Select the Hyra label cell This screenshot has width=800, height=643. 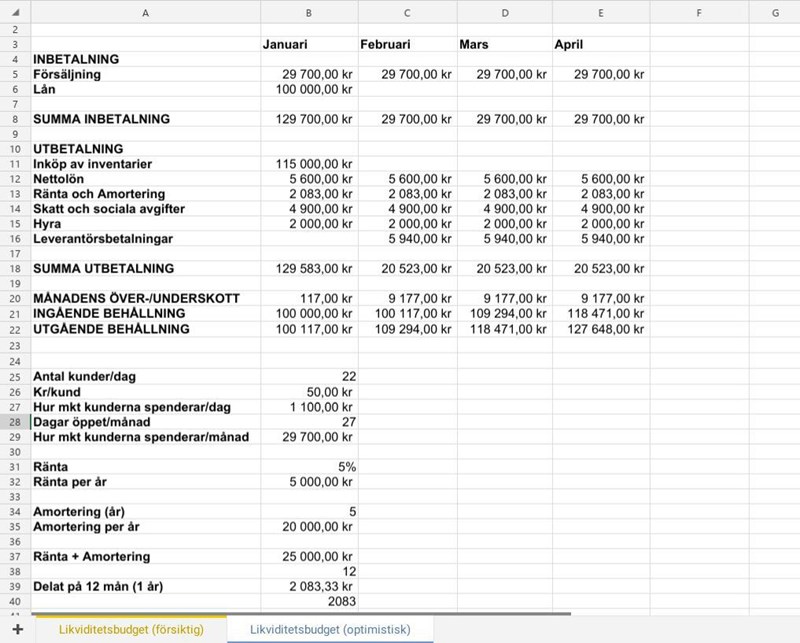pos(146,224)
